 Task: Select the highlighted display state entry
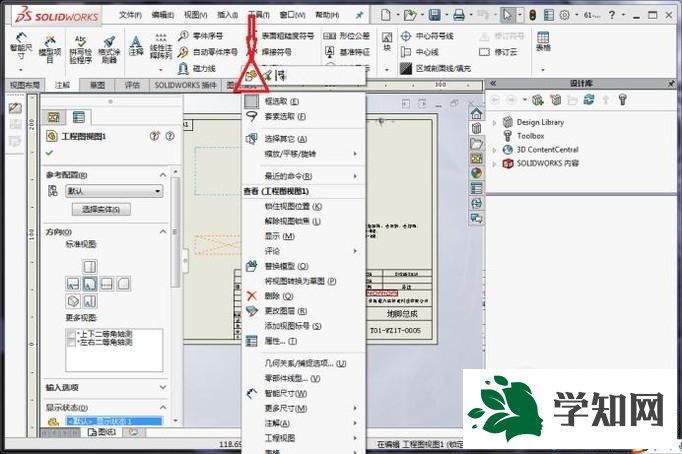click(114, 421)
